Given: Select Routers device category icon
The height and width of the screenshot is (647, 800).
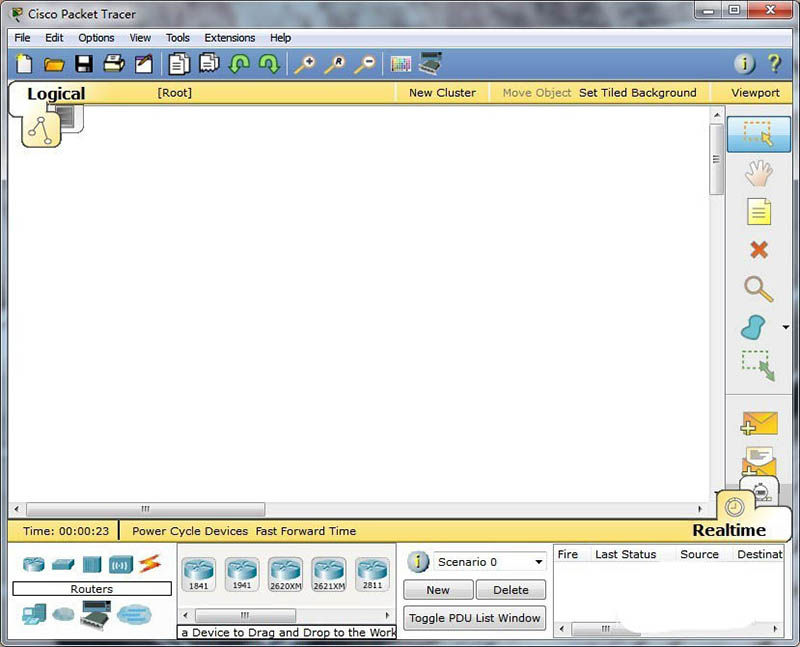Looking at the screenshot, I should point(34,564).
